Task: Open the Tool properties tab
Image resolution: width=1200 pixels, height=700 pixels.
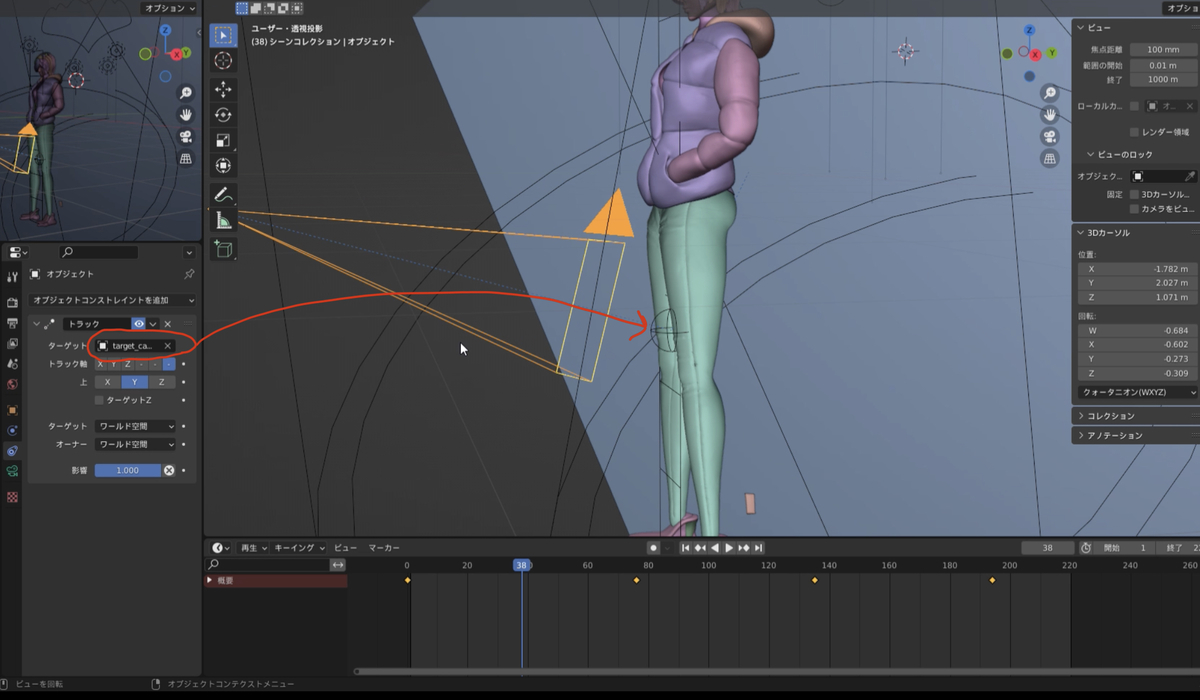Action: pos(12,277)
